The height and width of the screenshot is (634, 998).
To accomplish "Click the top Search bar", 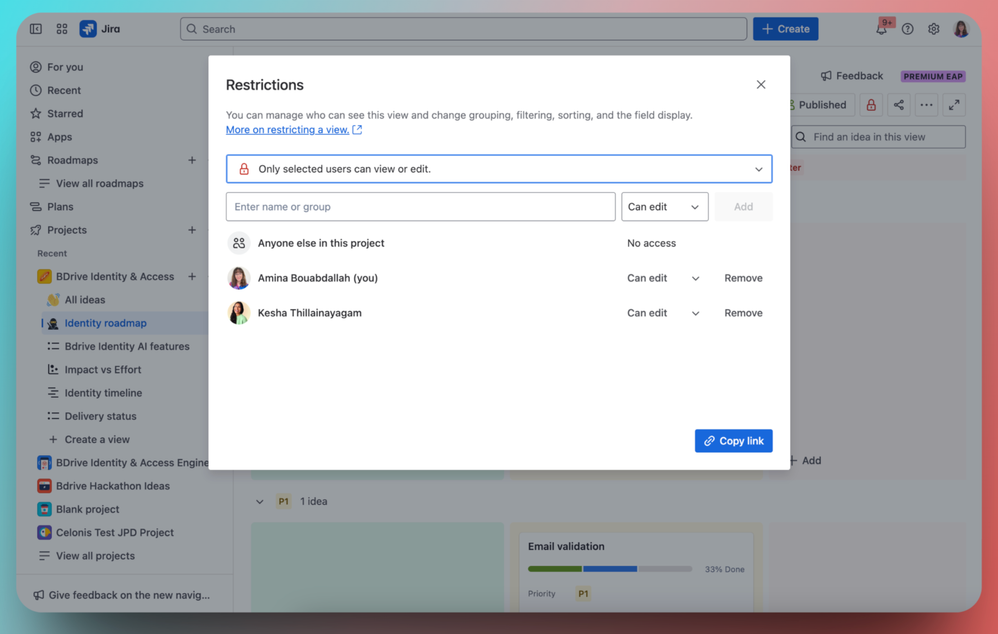I will point(463,29).
